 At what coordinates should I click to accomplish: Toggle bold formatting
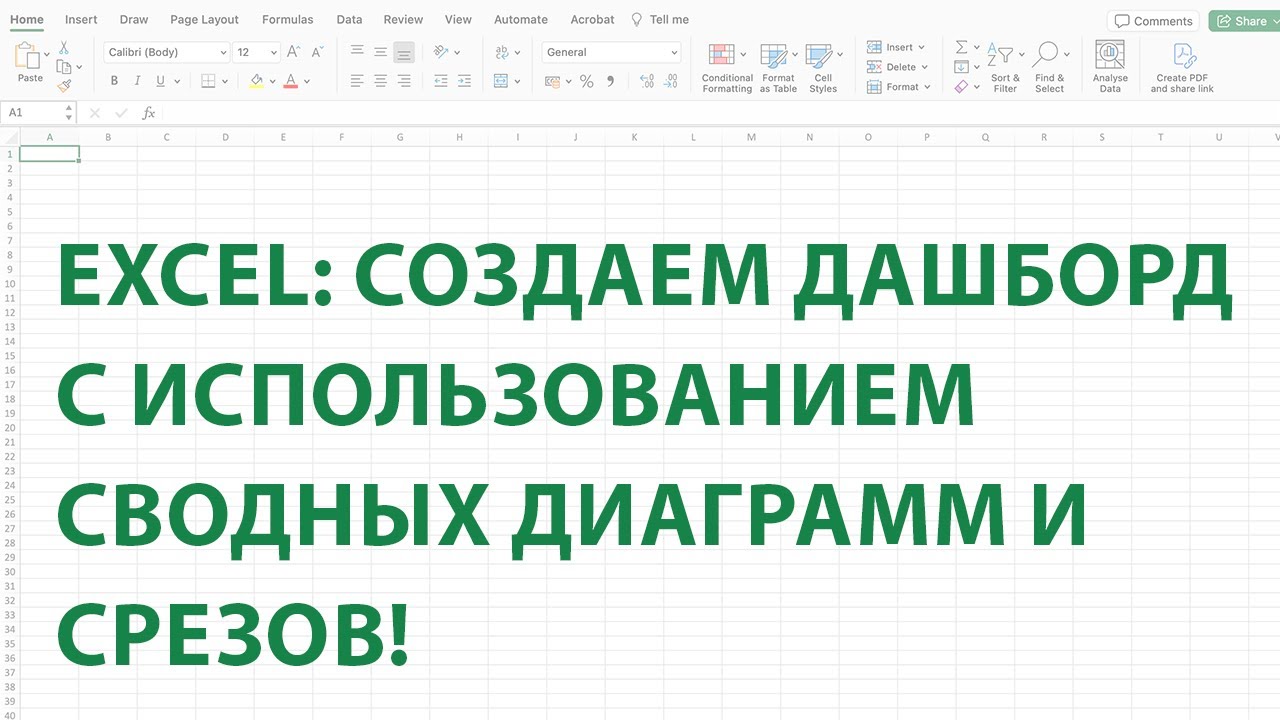(114, 81)
